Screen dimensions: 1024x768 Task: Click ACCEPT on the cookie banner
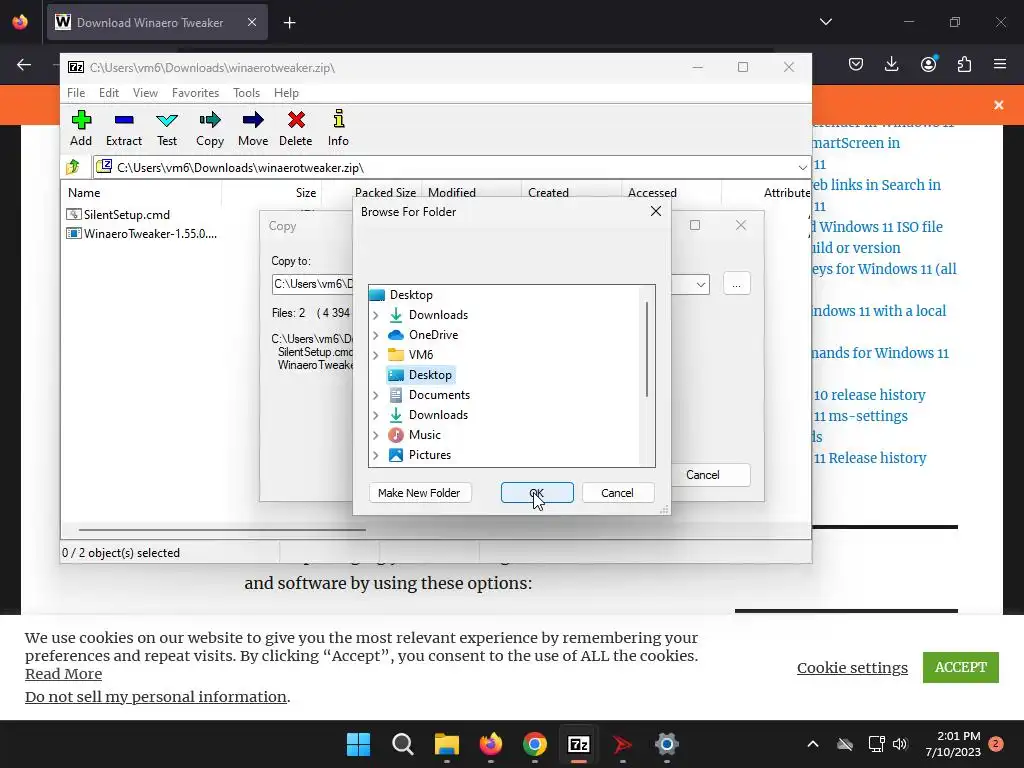961,667
